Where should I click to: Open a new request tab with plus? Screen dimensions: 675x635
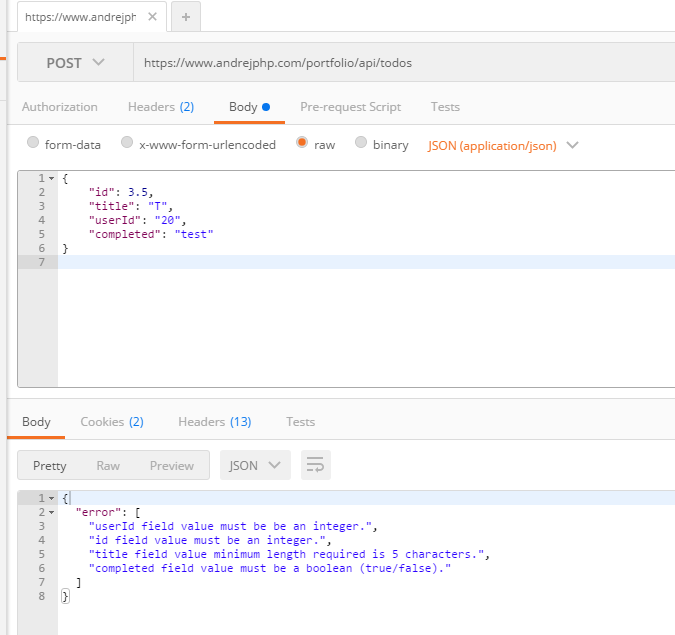point(186,17)
